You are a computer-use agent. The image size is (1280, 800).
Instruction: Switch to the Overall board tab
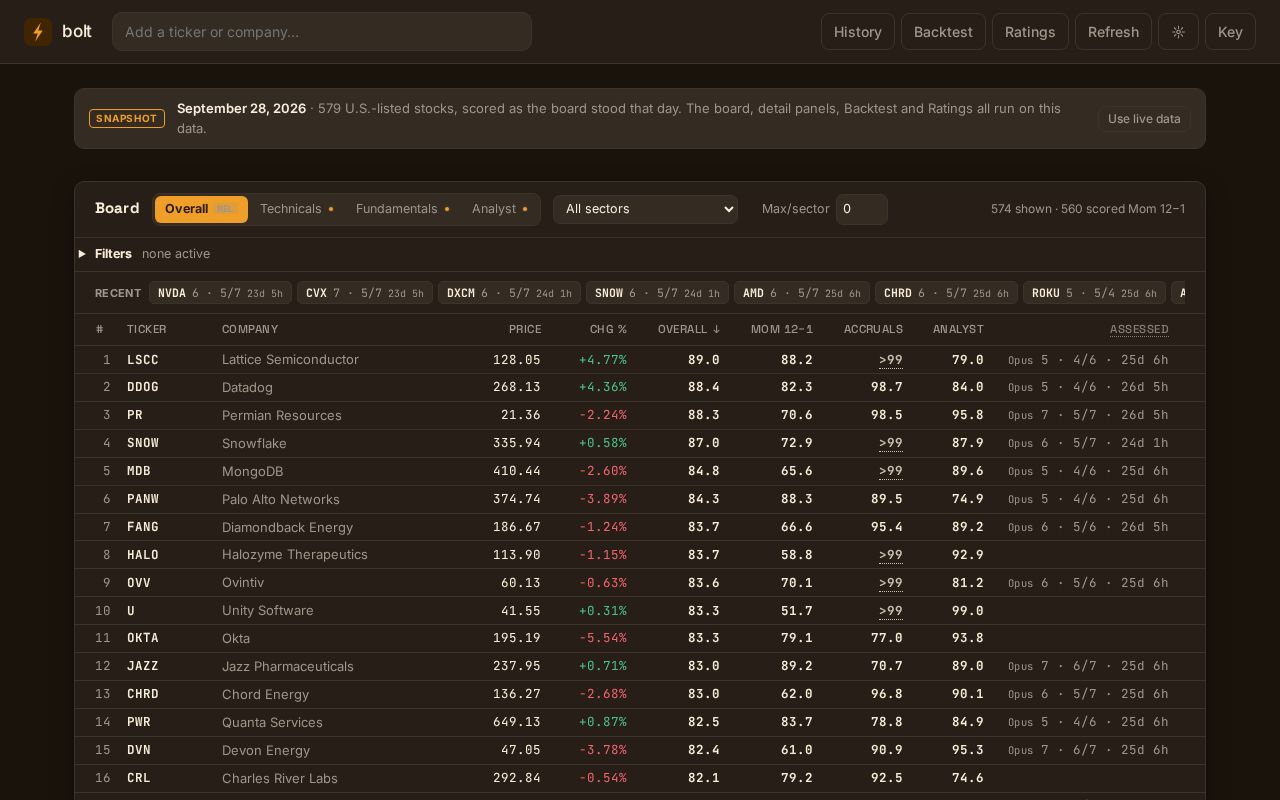(x=201, y=209)
